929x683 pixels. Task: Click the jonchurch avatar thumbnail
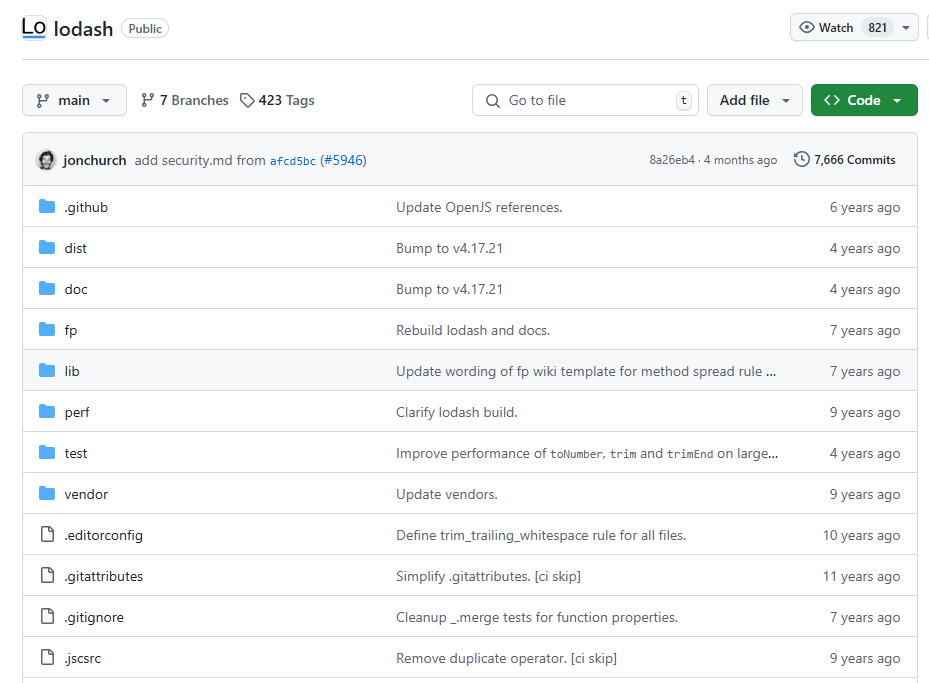tap(46, 160)
